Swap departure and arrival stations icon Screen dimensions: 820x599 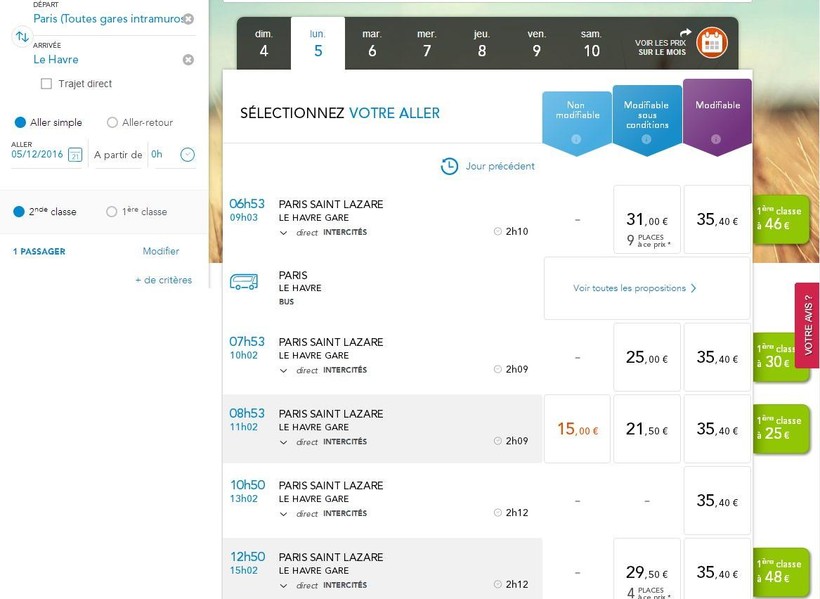21,37
